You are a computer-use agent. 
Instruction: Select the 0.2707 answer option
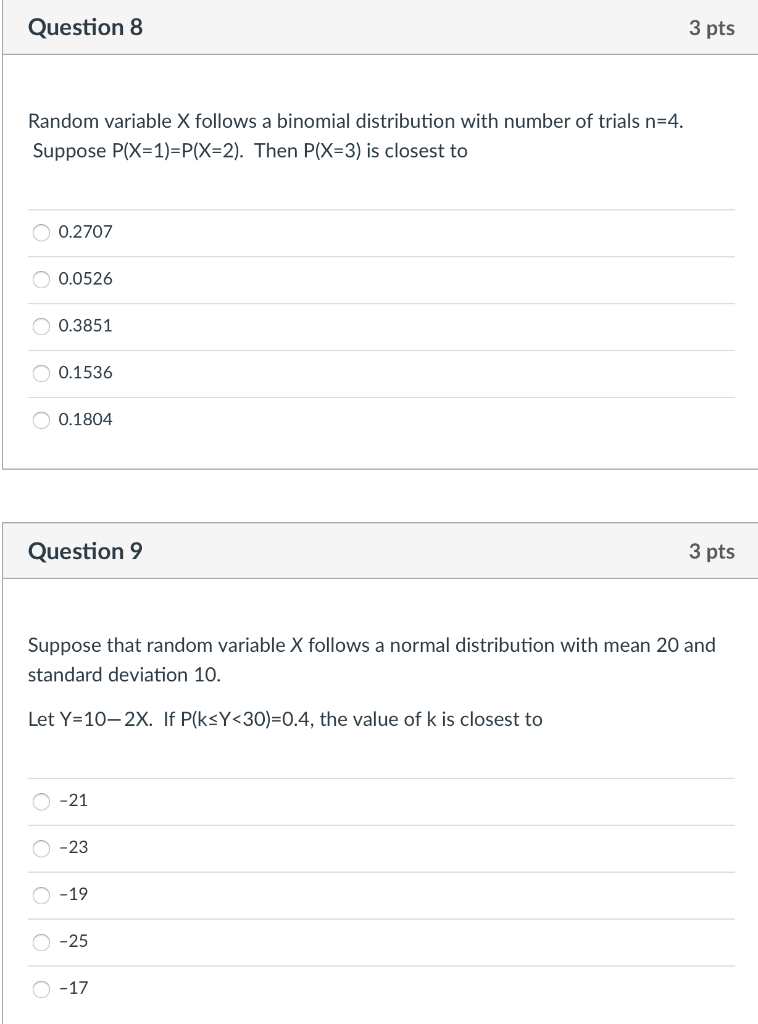(x=41, y=232)
